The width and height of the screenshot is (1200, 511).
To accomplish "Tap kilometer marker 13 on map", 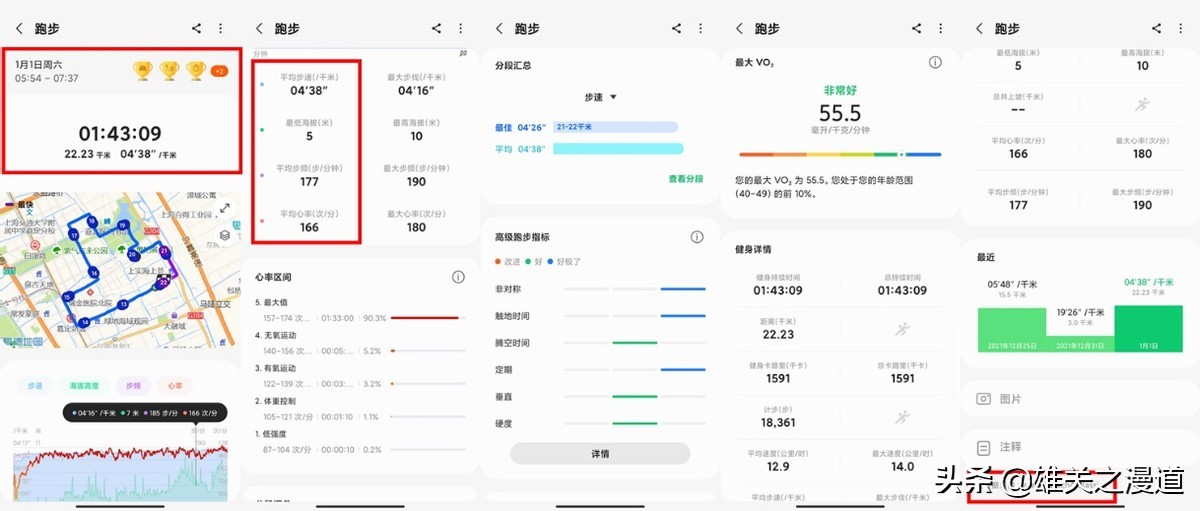I will click(x=123, y=303).
